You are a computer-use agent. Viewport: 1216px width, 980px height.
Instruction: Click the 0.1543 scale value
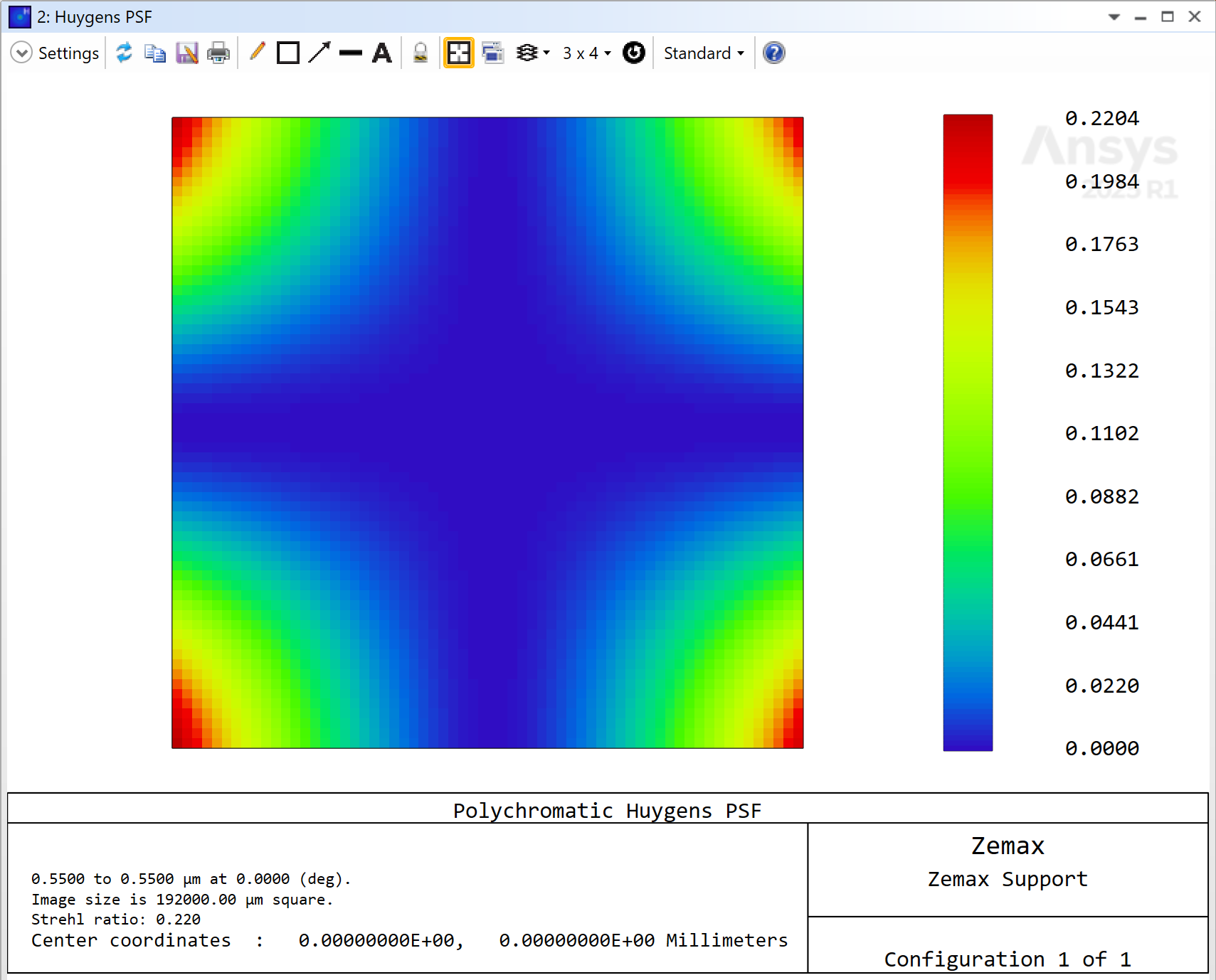click(1102, 307)
